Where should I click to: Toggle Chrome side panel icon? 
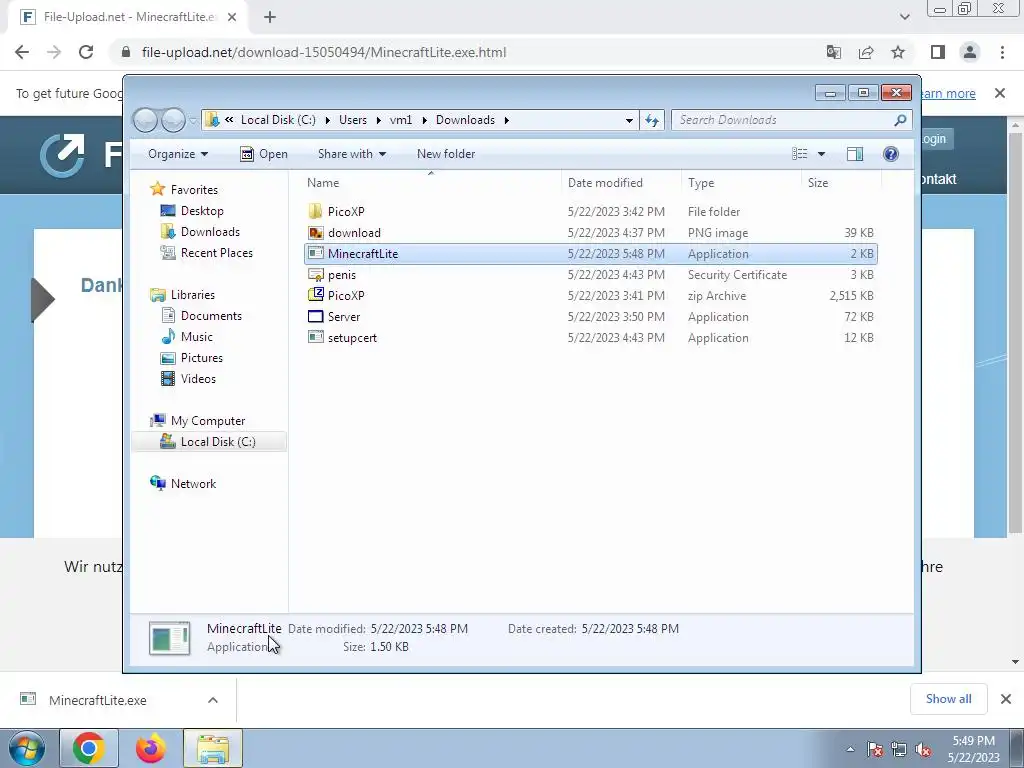point(938,52)
